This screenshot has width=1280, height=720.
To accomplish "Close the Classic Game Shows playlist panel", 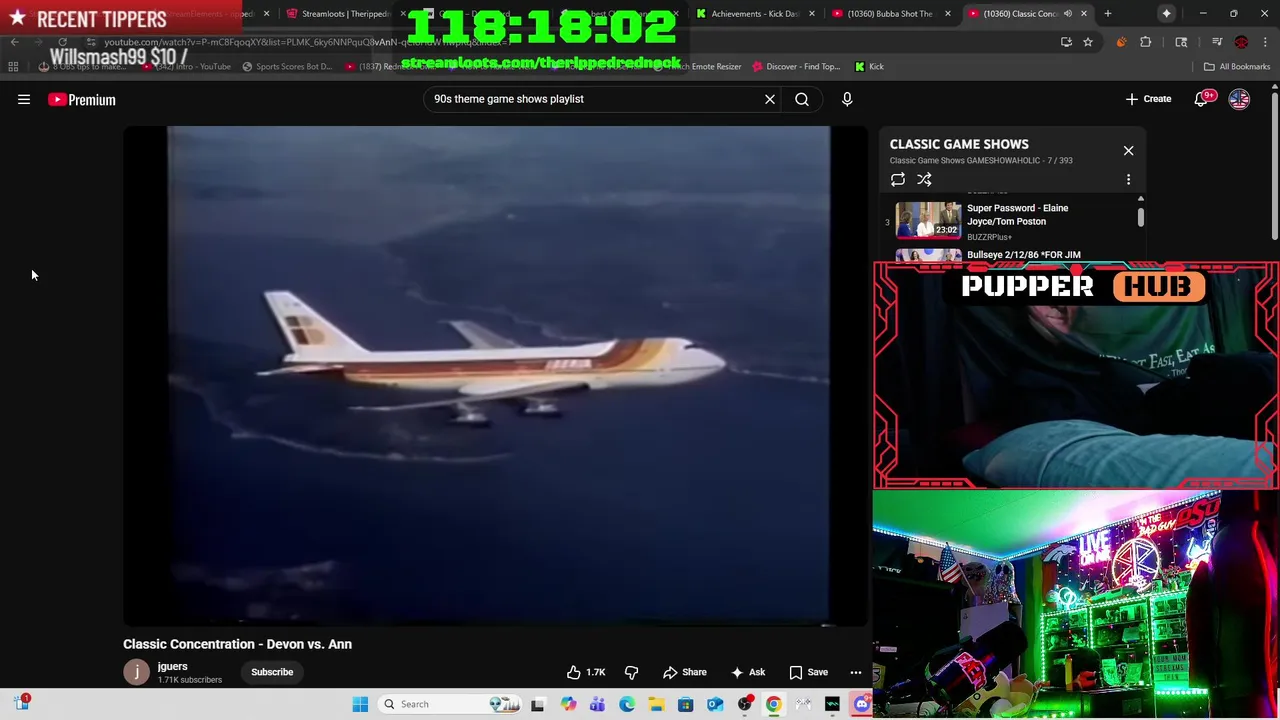I will click(x=1128, y=151).
